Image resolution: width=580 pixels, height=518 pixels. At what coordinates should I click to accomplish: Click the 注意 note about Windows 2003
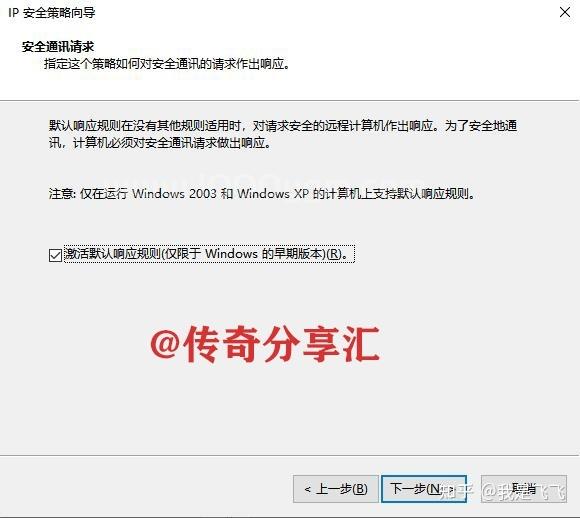point(262,194)
